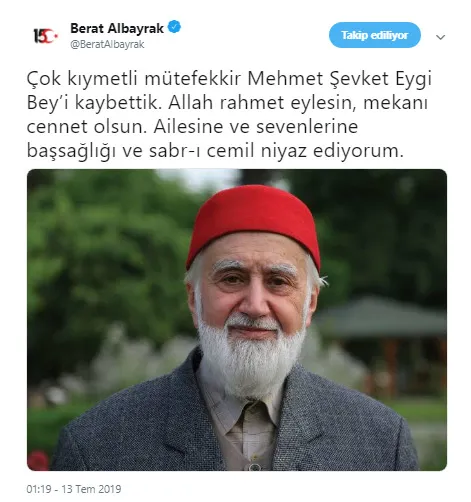Open the @BeratAlbayrak handle link
The image size is (471, 502).
tap(107, 44)
